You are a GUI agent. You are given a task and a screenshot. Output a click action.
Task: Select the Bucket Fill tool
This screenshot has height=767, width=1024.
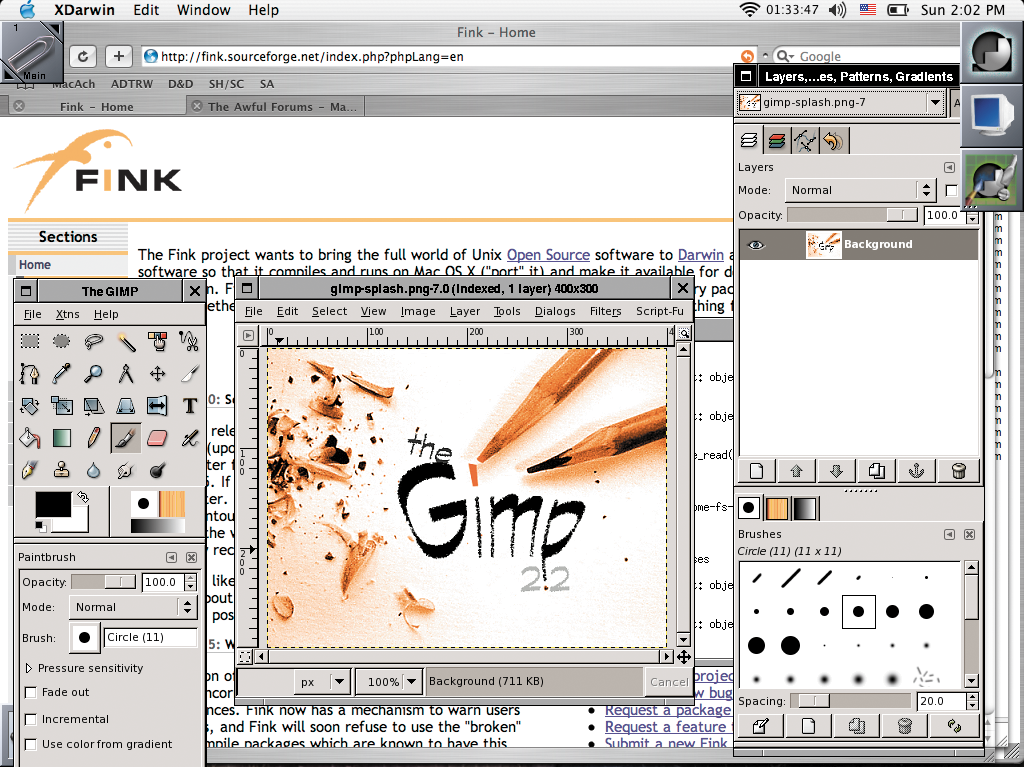pyautogui.click(x=29, y=438)
